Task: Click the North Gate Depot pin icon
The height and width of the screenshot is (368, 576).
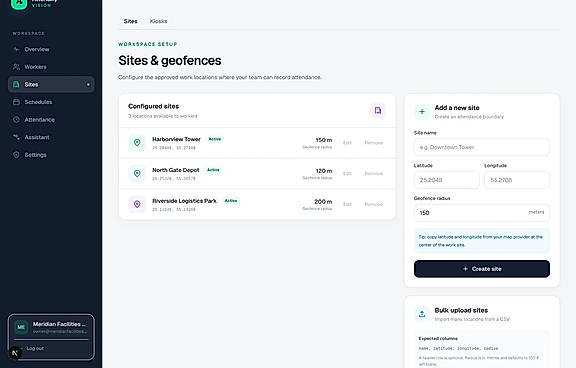Action: [137, 173]
